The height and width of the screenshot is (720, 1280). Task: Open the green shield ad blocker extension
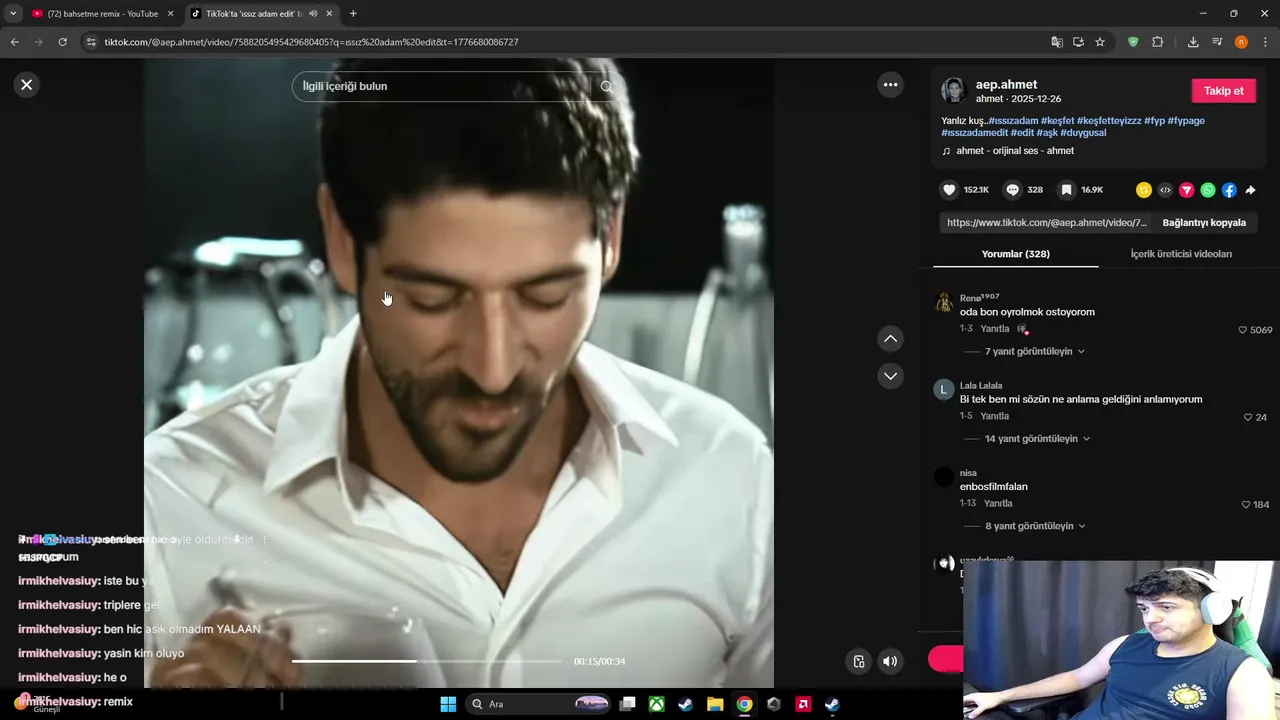(x=1133, y=42)
